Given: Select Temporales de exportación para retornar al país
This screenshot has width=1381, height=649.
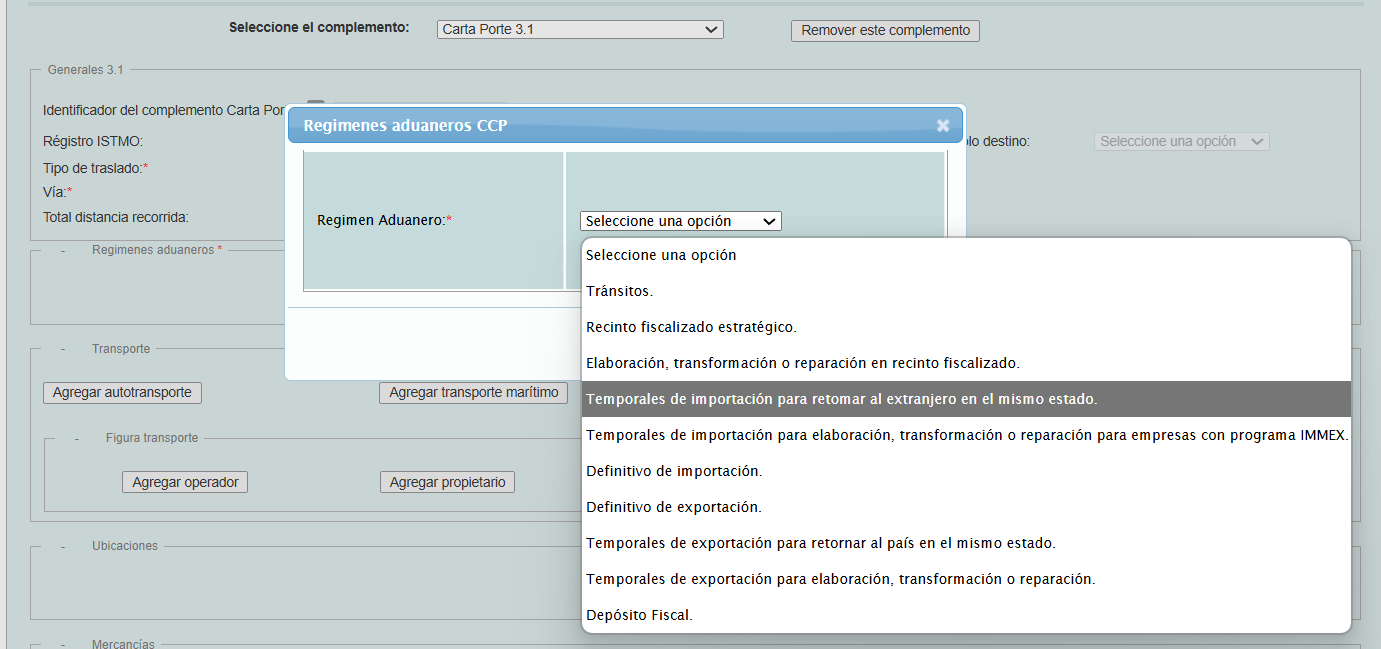Looking at the screenshot, I should tap(820, 543).
